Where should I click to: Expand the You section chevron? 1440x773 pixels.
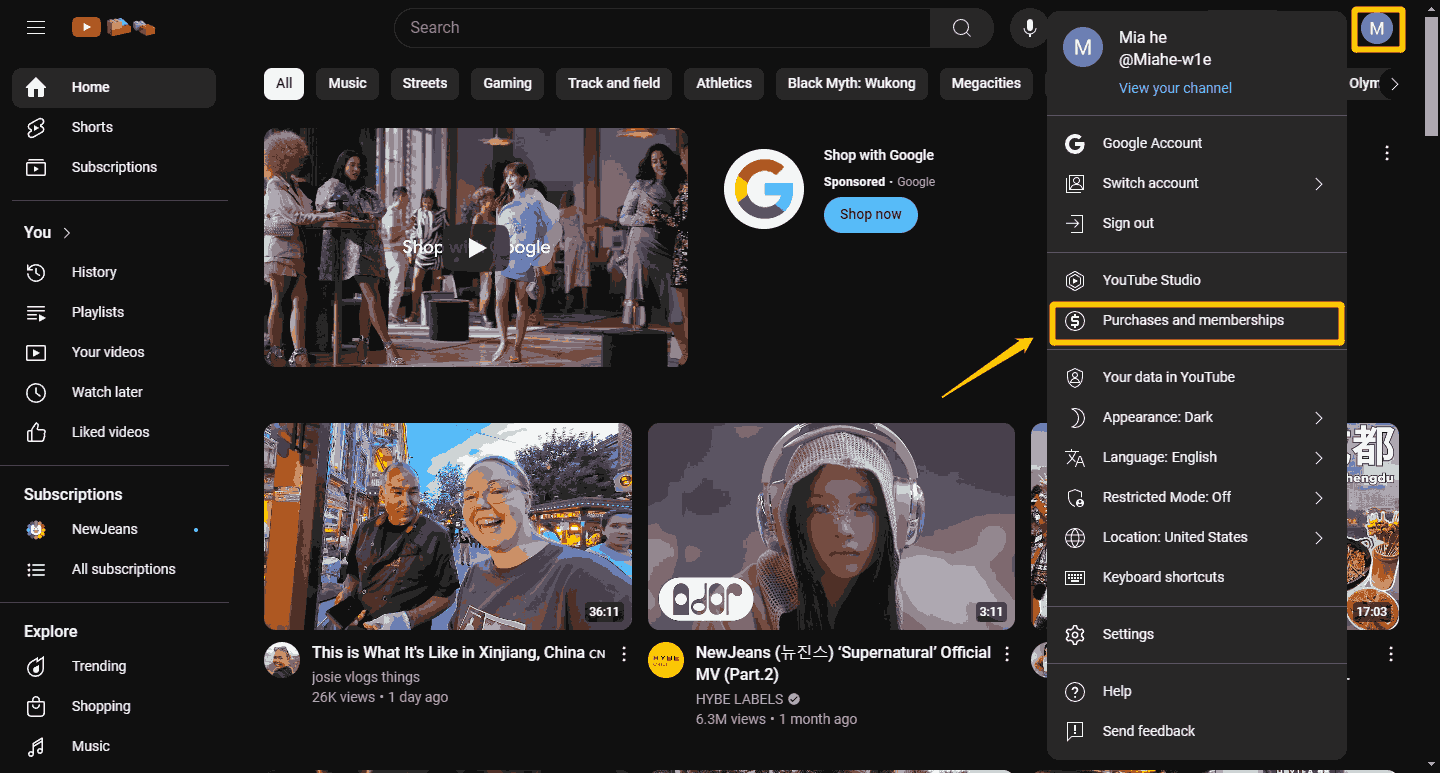pos(67,232)
